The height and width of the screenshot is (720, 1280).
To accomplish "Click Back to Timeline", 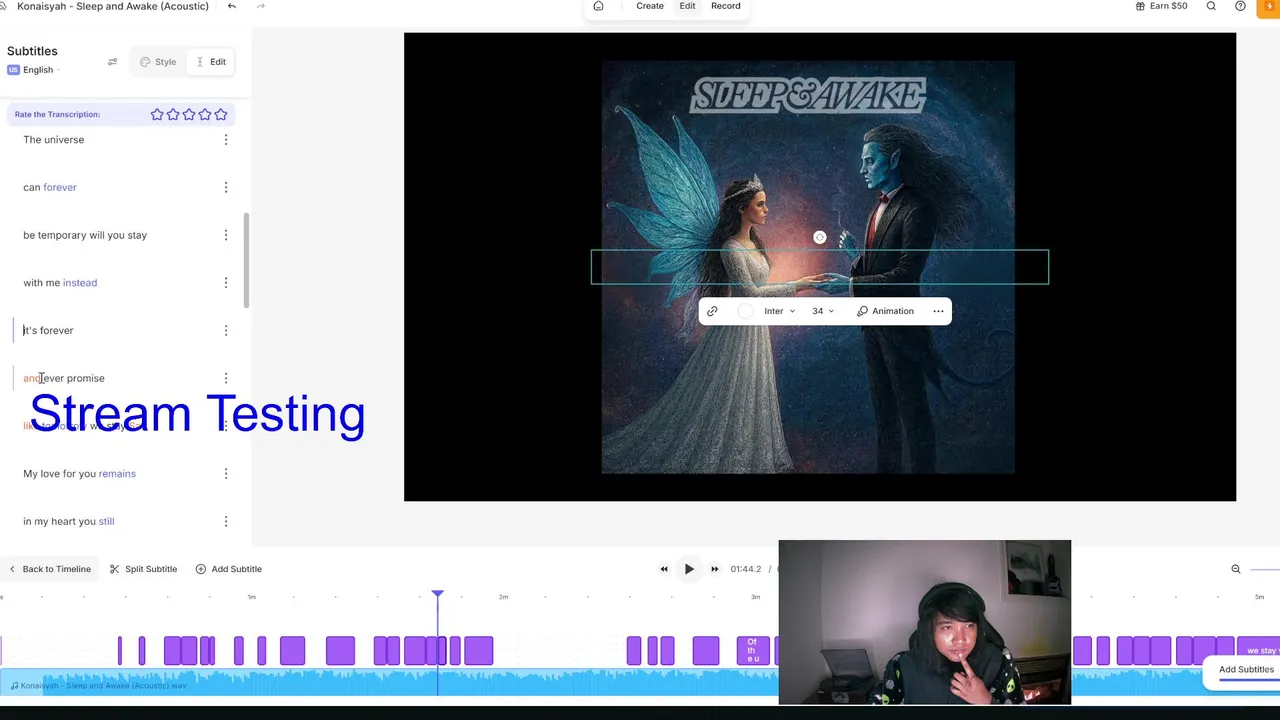I will click(x=50, y=569).
